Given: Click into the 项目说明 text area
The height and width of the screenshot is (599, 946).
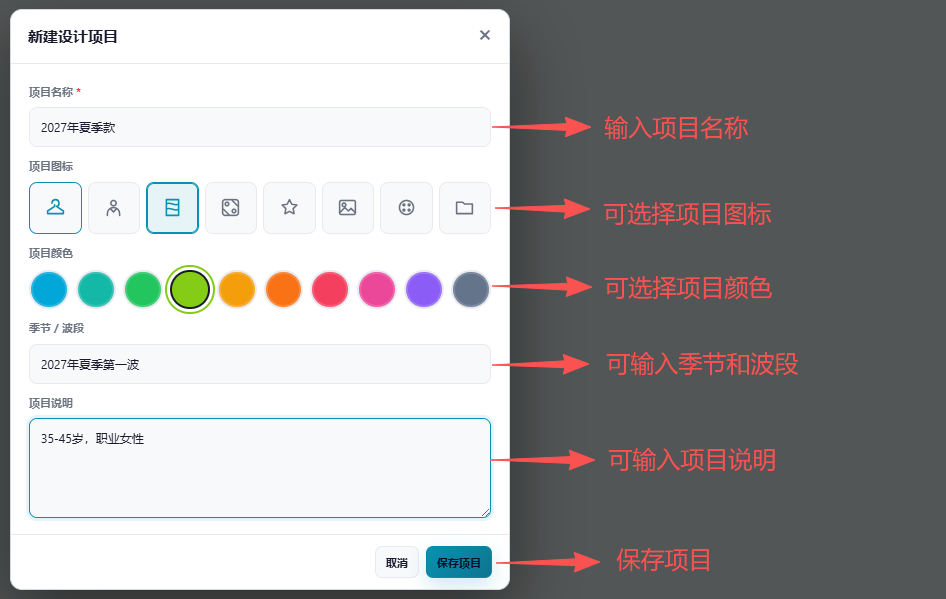Looking at the screenshot, I should (x=260, y=468).
